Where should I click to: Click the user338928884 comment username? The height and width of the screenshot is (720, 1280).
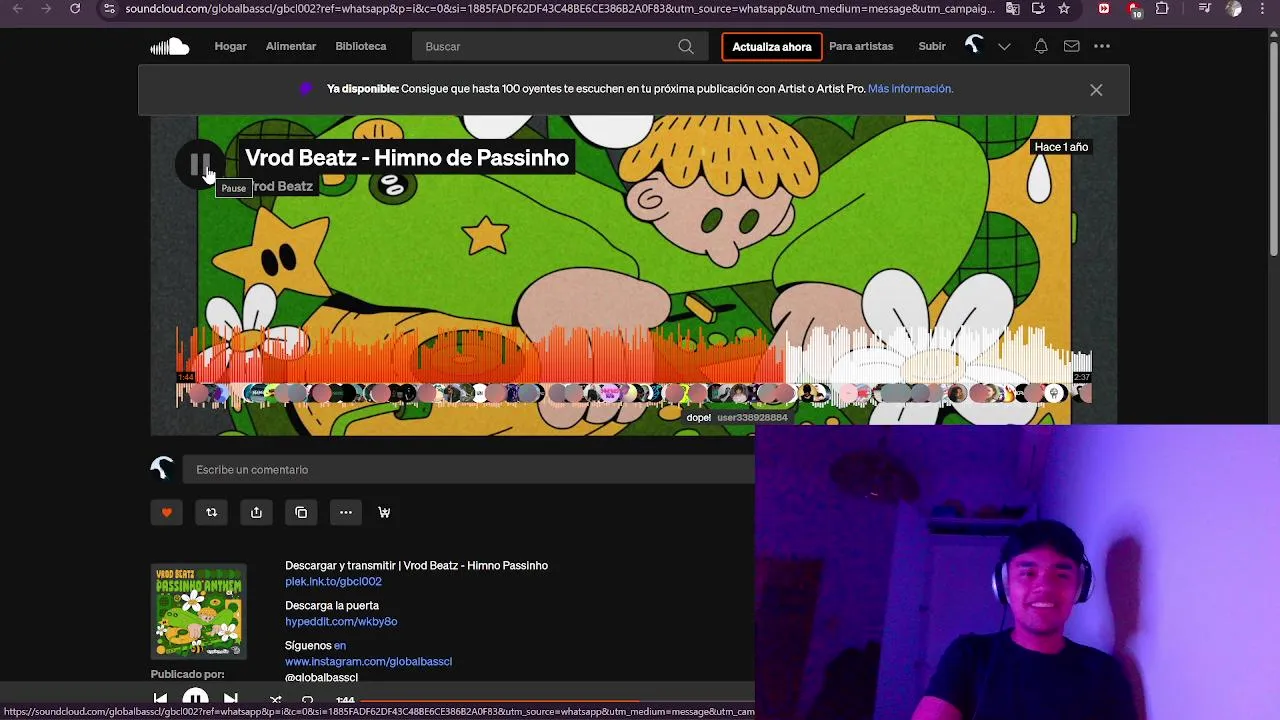pyautogui.click(x=752, y=418)
